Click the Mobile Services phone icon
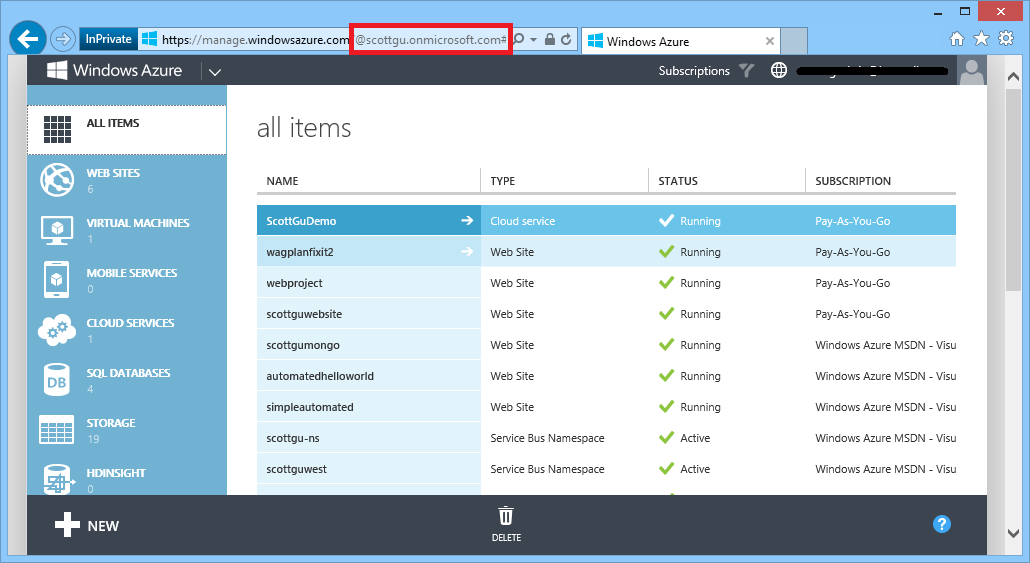The image size is (1030, 563). pyautogui.click(x=56, y=279)
